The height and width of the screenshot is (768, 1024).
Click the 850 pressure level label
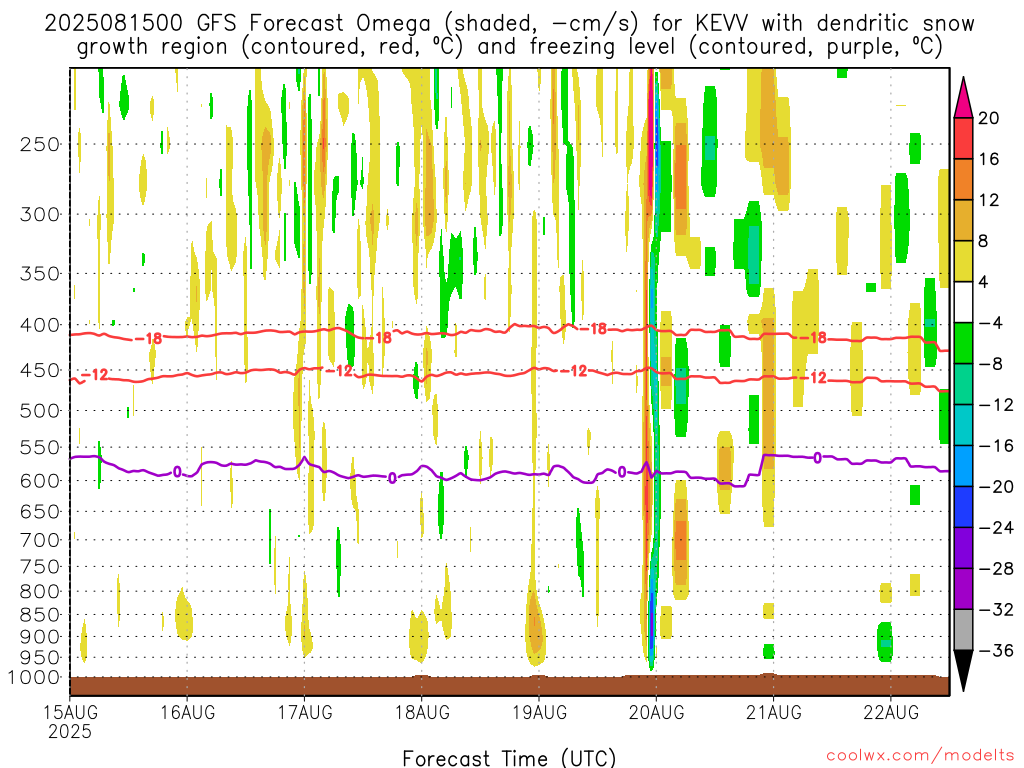40,615
